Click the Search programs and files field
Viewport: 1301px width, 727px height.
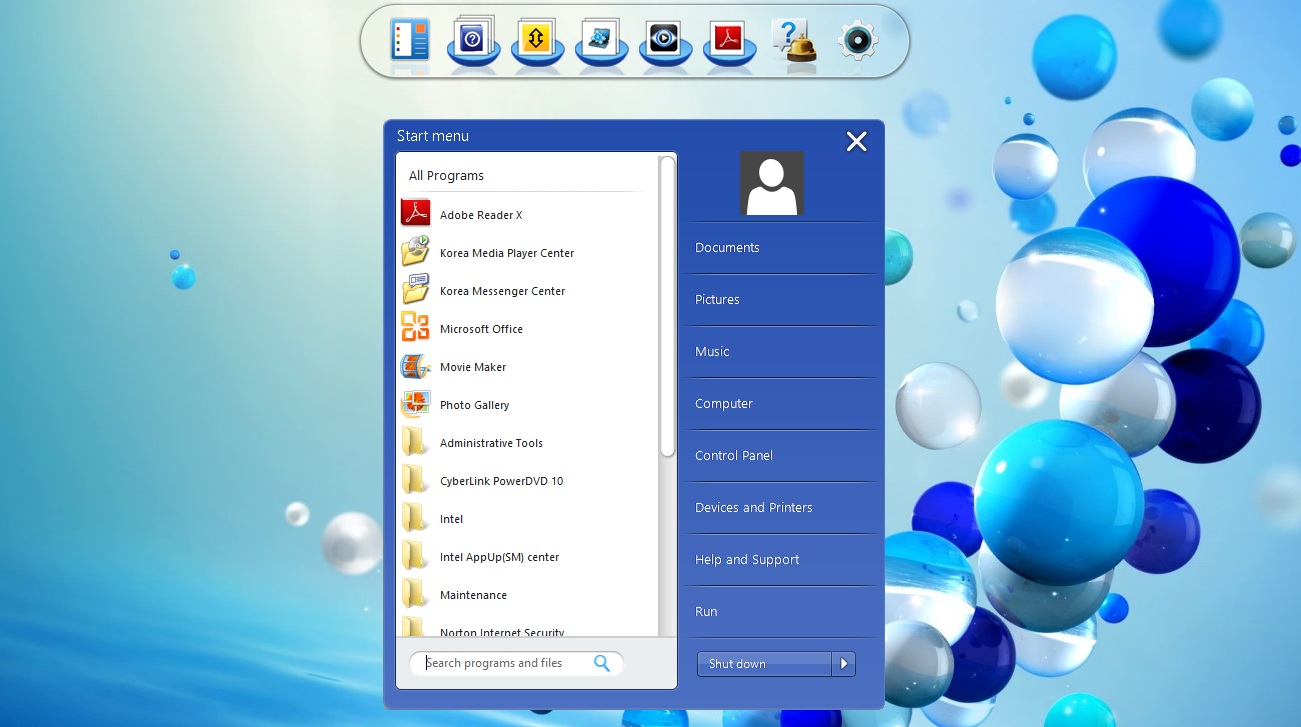[x=505, y=663]
